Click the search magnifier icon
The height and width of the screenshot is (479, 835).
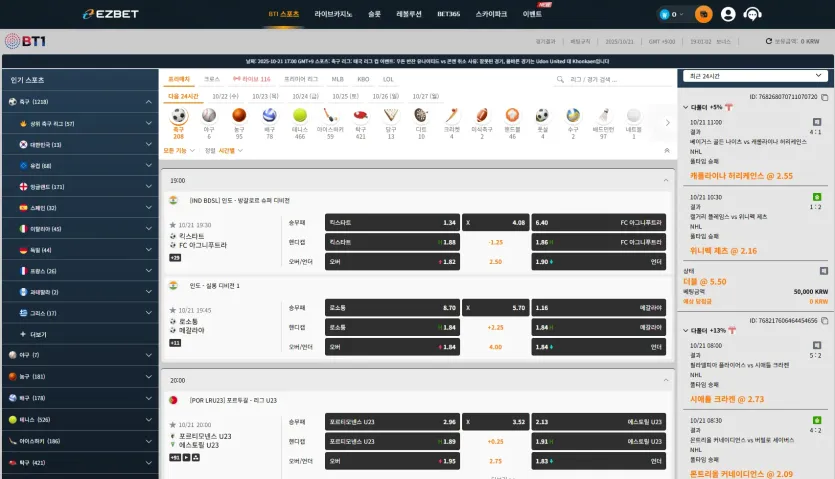pos(560,79)
